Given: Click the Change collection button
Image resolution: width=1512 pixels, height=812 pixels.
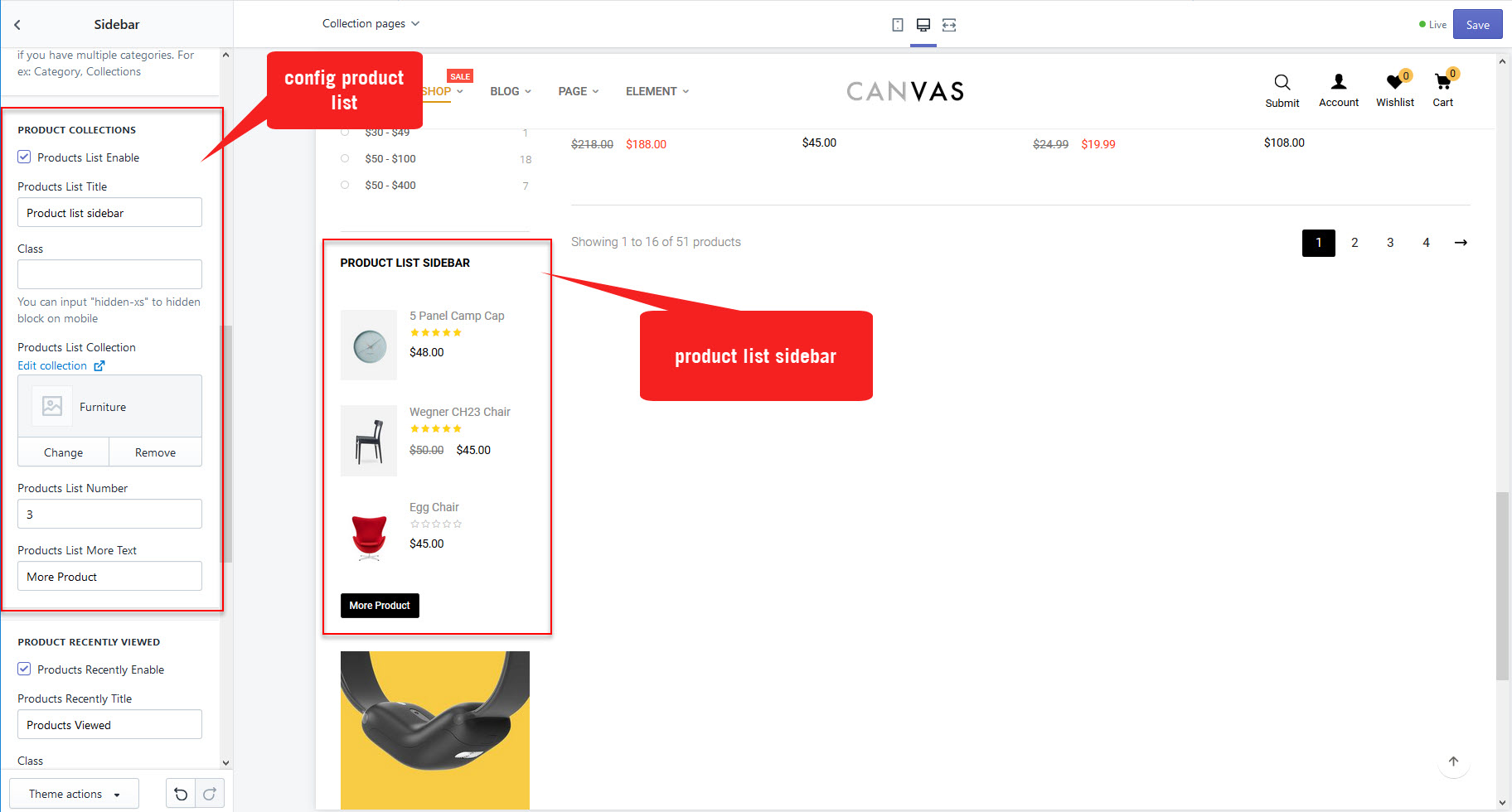Looking at the screenshot, I should point(63,452).
